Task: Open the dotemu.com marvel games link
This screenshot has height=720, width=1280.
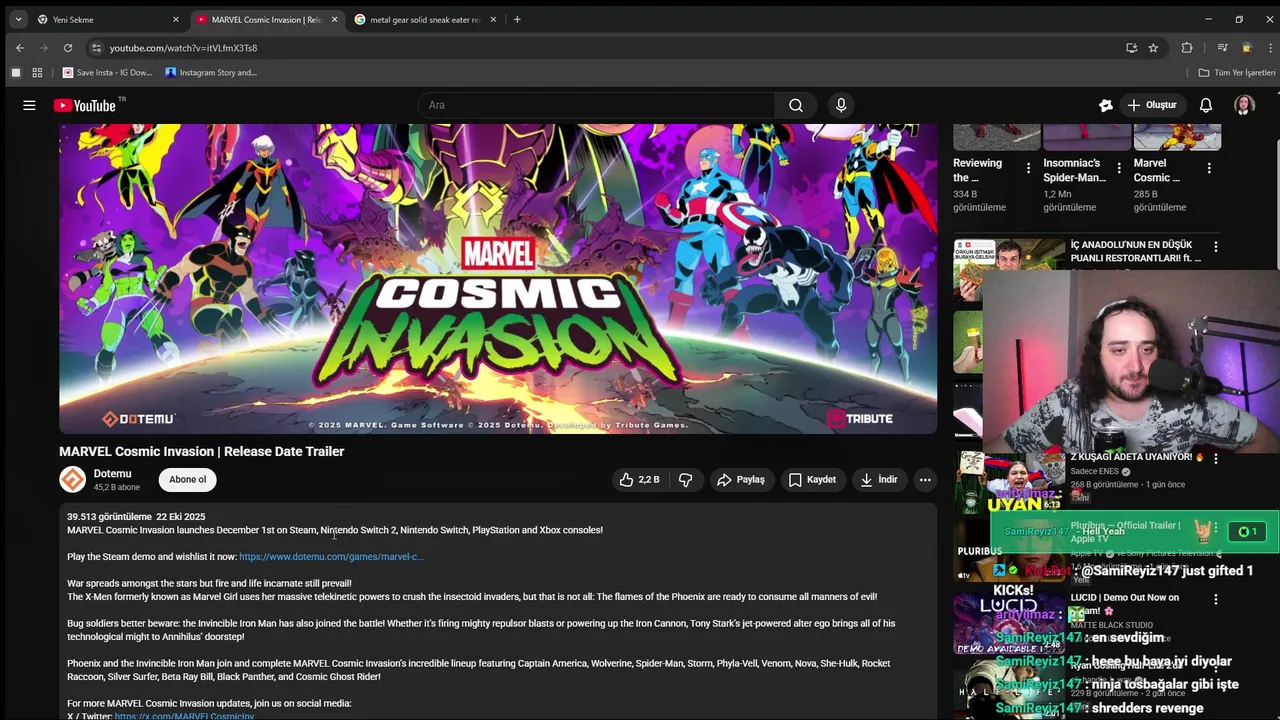Action: click(331, 557)
